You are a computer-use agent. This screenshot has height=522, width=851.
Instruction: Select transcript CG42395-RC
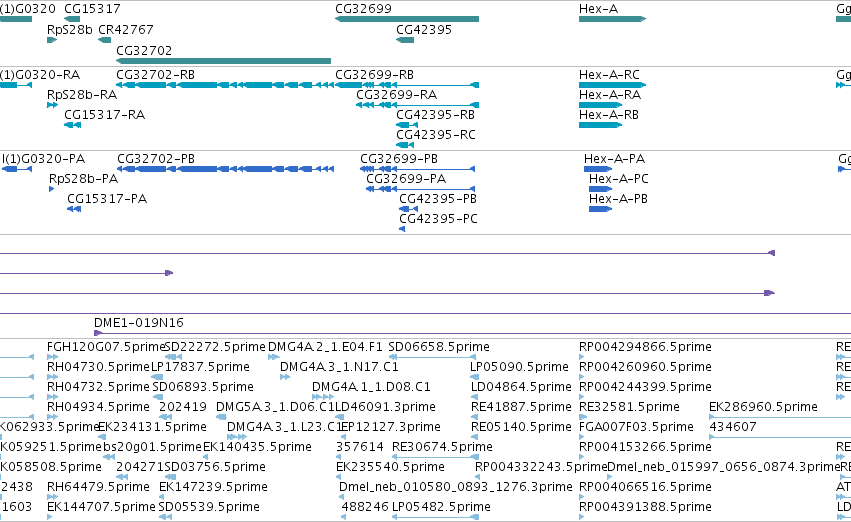435,135
